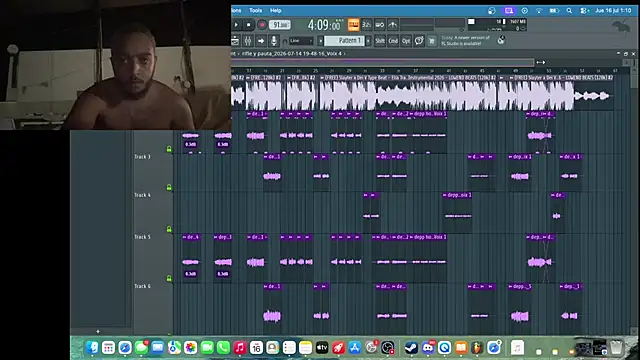Click the 0.3dB value under the de..4 clip
The width and height of the screenshot is (640, 360).
click(191, 274)
